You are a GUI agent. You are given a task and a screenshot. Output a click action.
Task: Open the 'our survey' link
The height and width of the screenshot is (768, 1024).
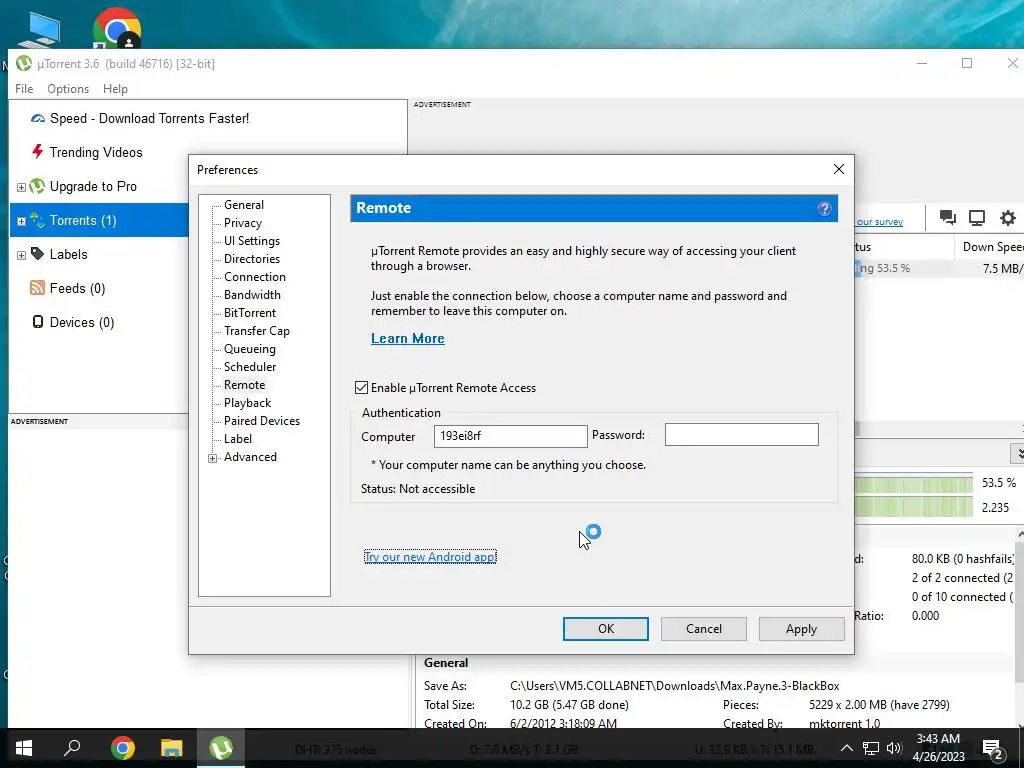[x=880, y=222]
